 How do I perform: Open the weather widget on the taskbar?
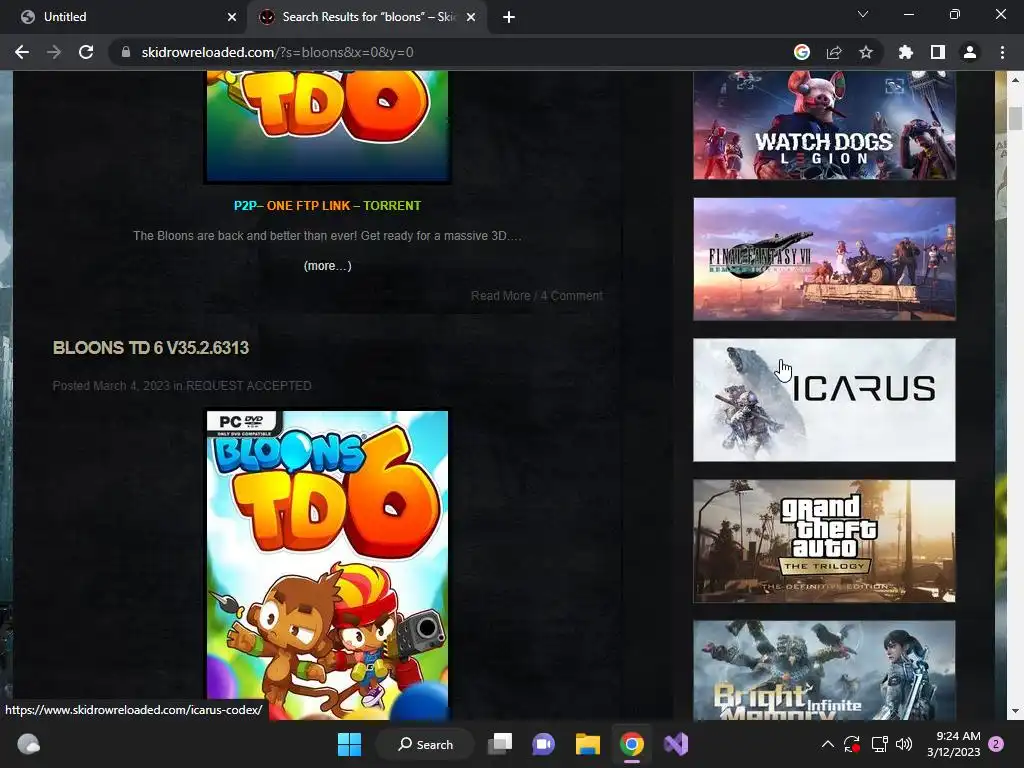coord(28,744)
